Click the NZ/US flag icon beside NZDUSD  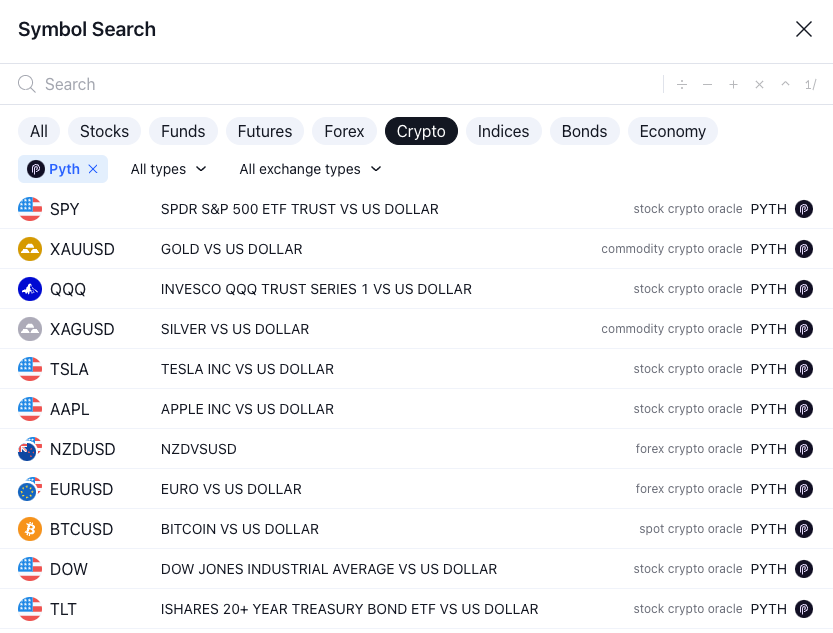point(30,449)
